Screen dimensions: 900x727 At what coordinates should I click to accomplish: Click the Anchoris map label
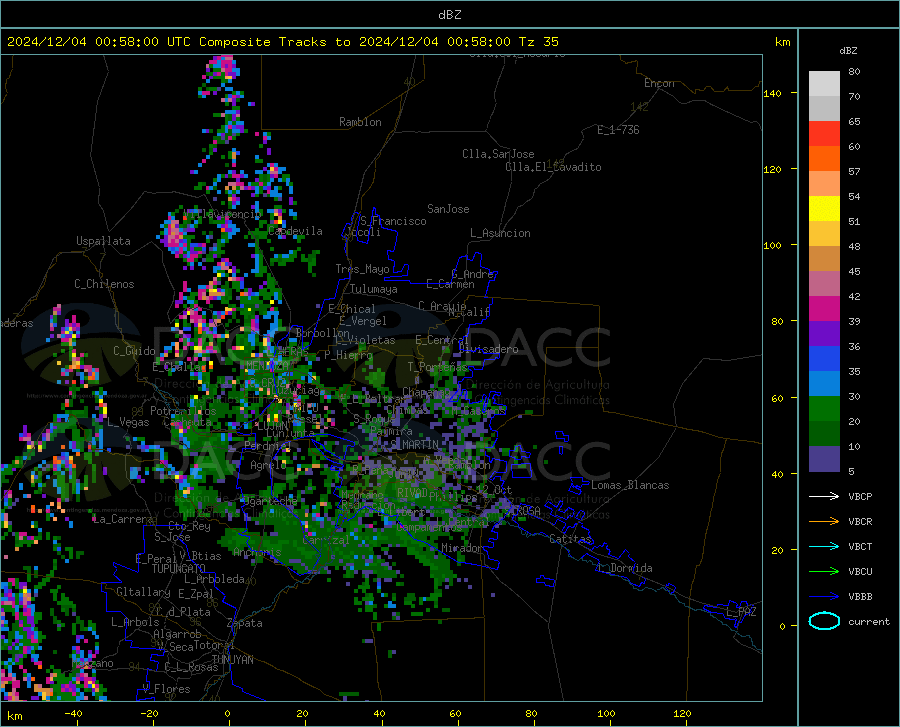click(x=257, y=553)
